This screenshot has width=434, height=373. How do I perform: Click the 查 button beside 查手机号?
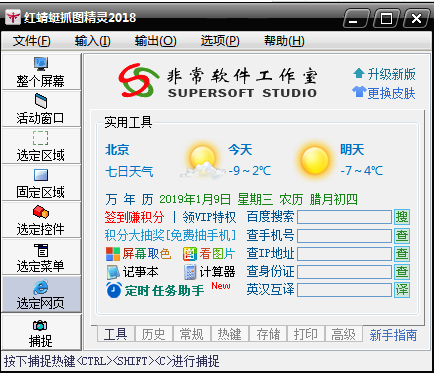coord(402,235)
